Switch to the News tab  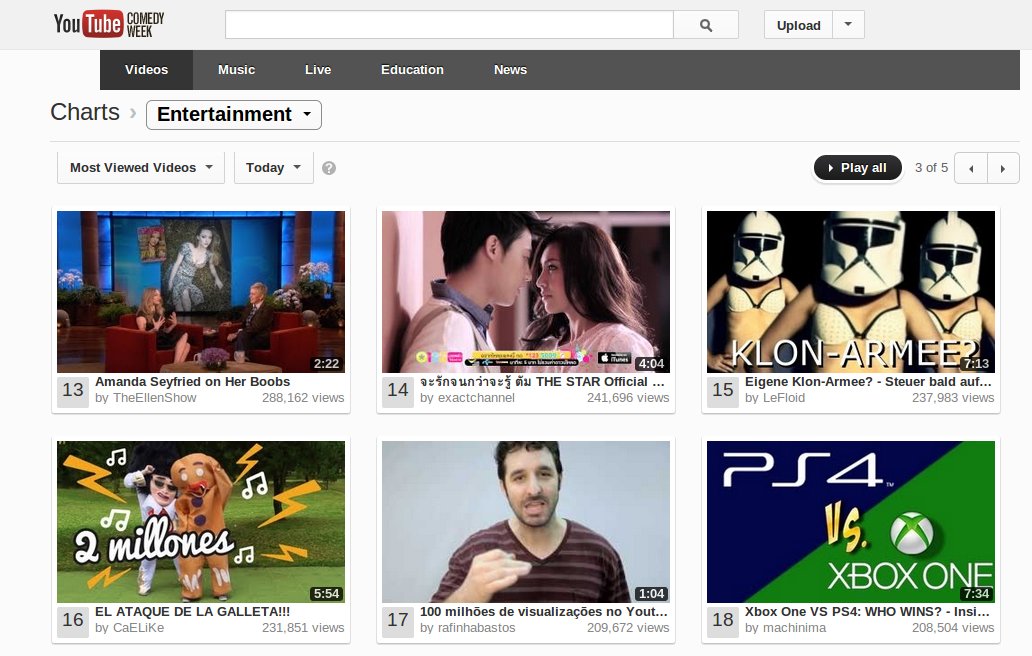[510, 70]
